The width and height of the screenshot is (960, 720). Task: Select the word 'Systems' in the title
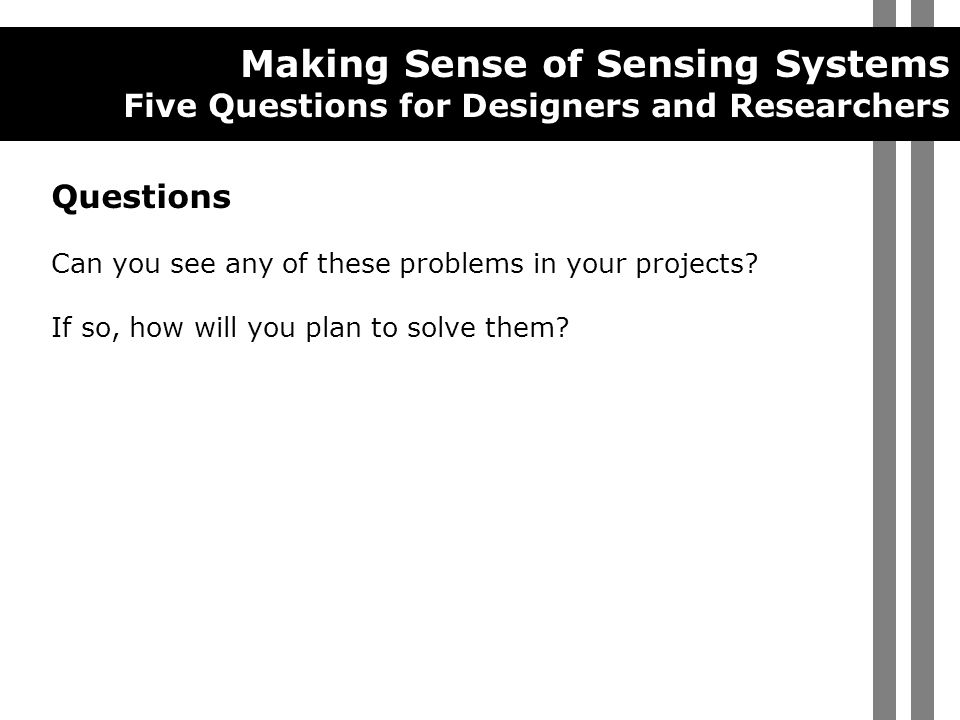pos(862,65)
